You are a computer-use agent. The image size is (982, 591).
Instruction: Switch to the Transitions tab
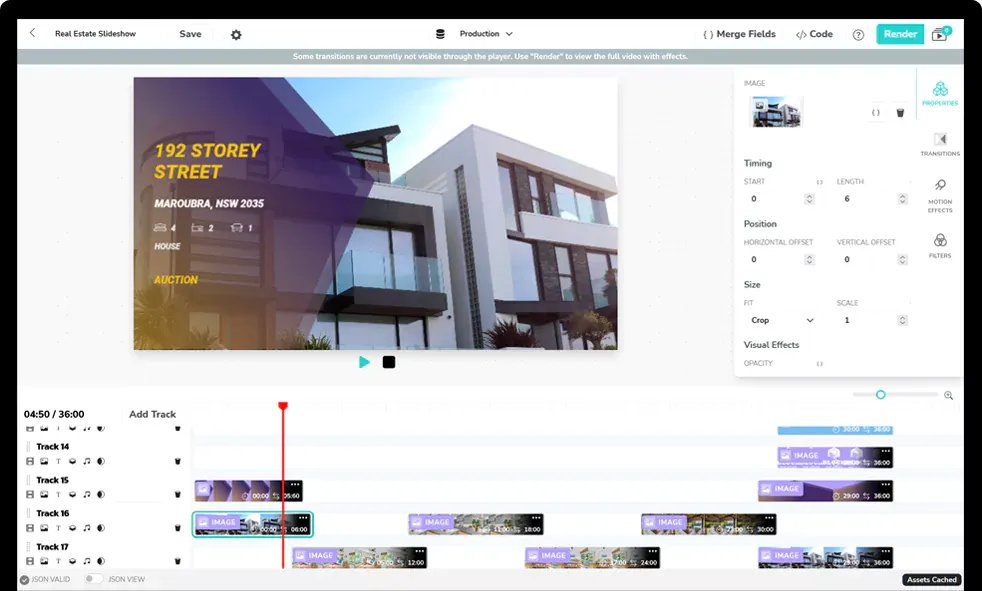pyautogui.click(x=940, y=144)
